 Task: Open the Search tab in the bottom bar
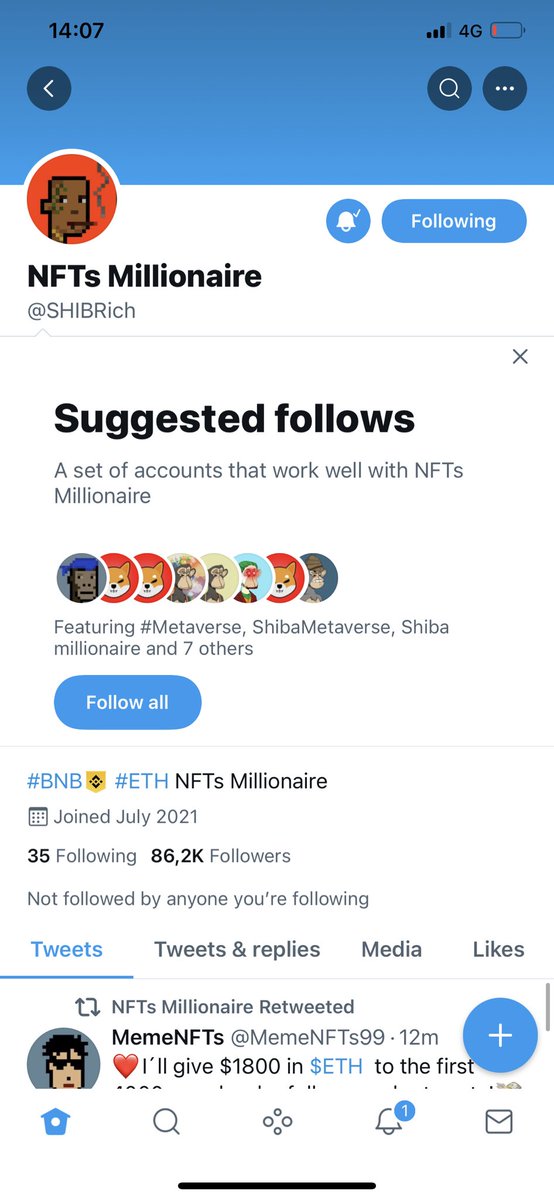coord(167,1122)
